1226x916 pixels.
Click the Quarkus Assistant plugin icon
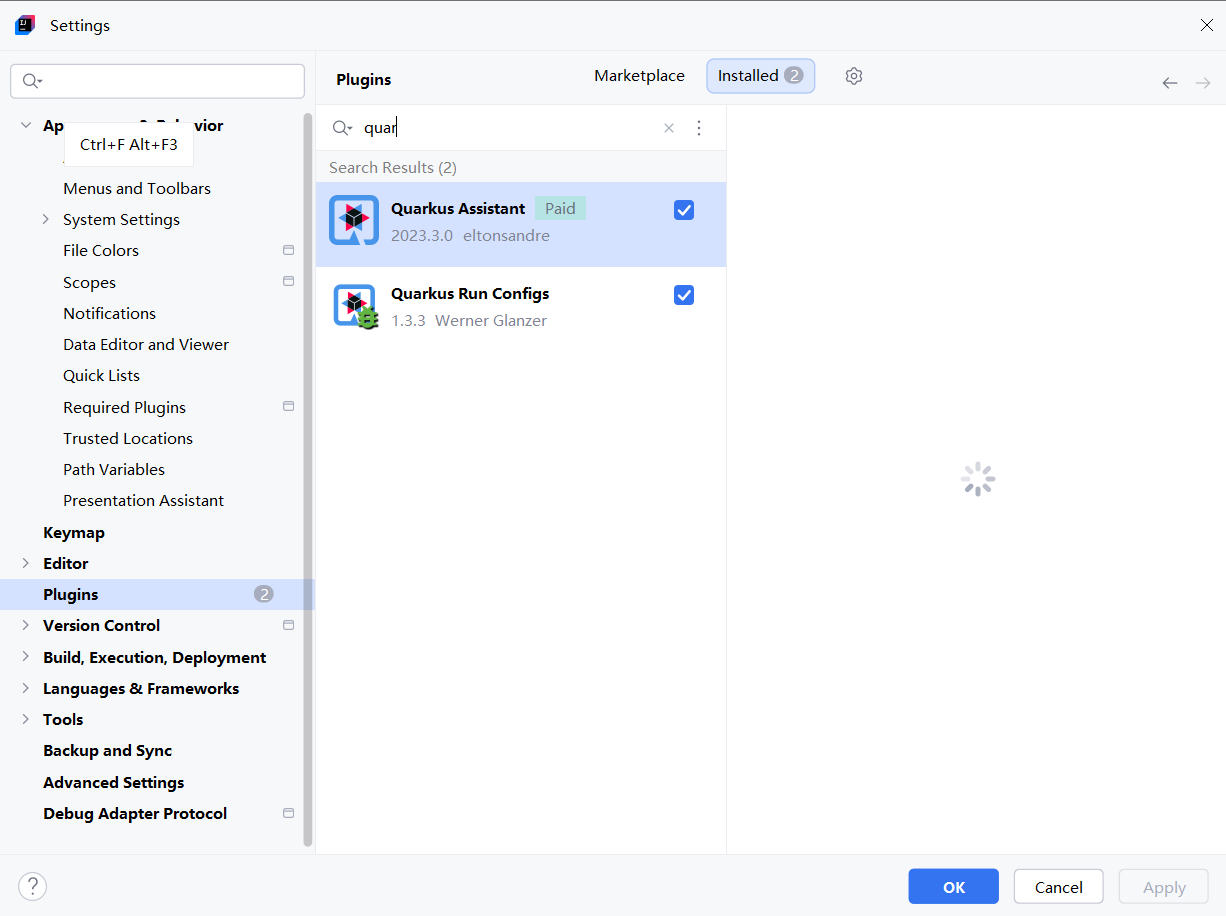click(354, 220)
